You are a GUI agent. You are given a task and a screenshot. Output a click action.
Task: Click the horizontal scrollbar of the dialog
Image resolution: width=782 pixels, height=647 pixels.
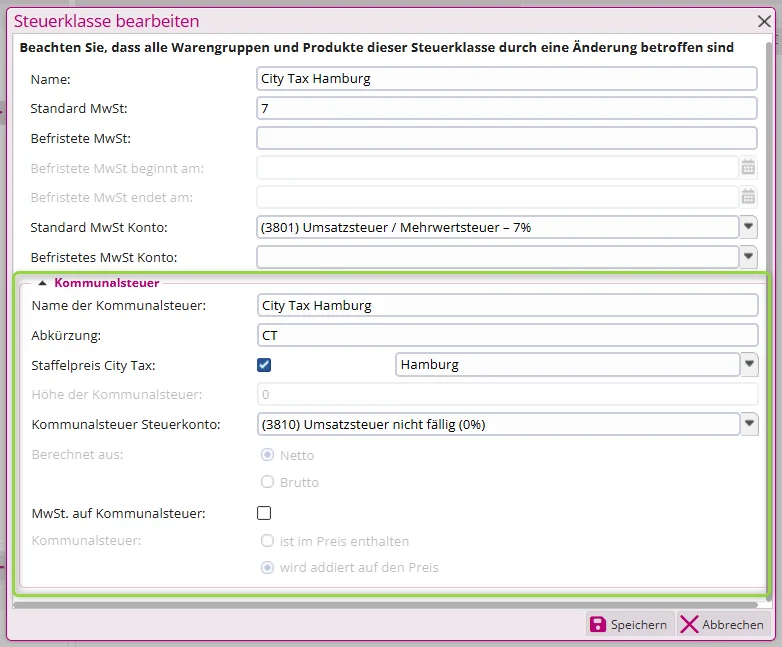pos(385,605)
